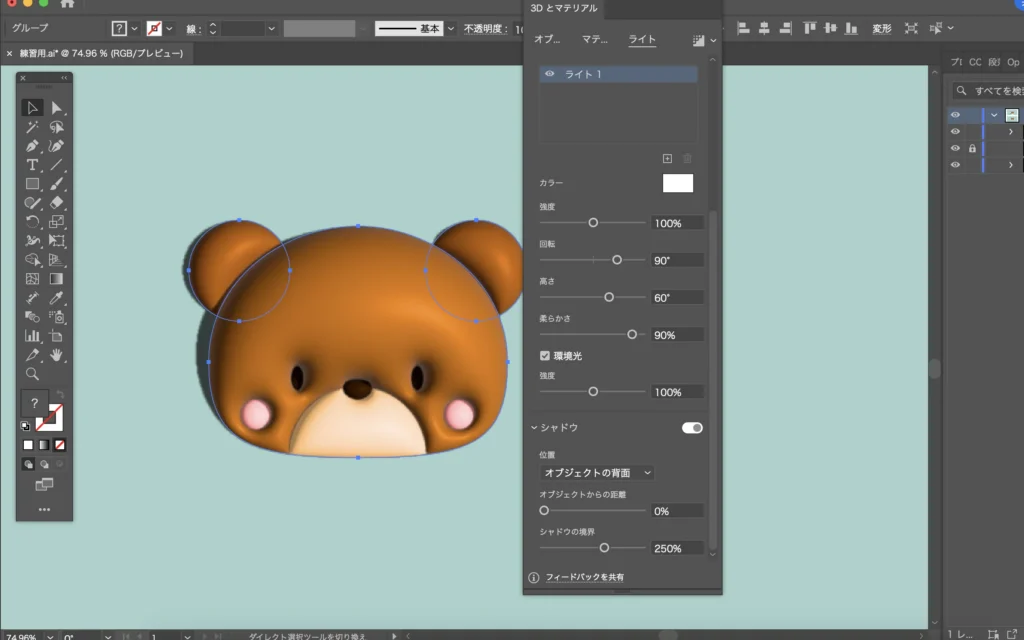Collapse the シャドウ section
The width and height of the screenshot is (1024, 640).
535,428
